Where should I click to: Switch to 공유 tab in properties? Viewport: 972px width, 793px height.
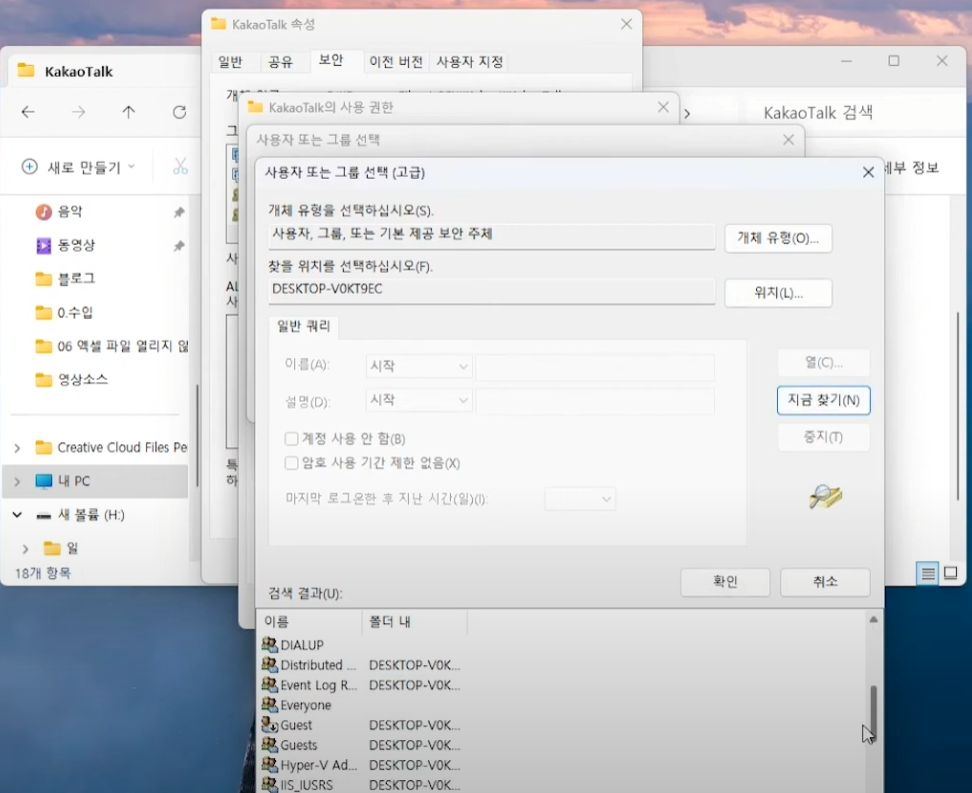coord(280,61)
